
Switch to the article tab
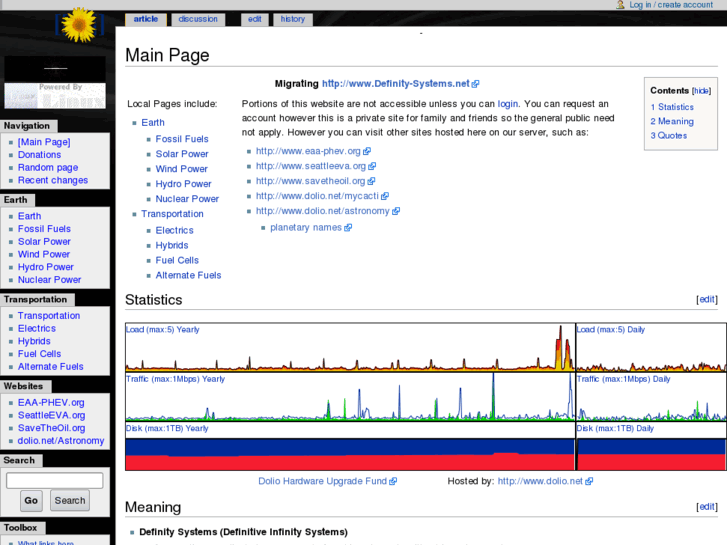point(146,19)
